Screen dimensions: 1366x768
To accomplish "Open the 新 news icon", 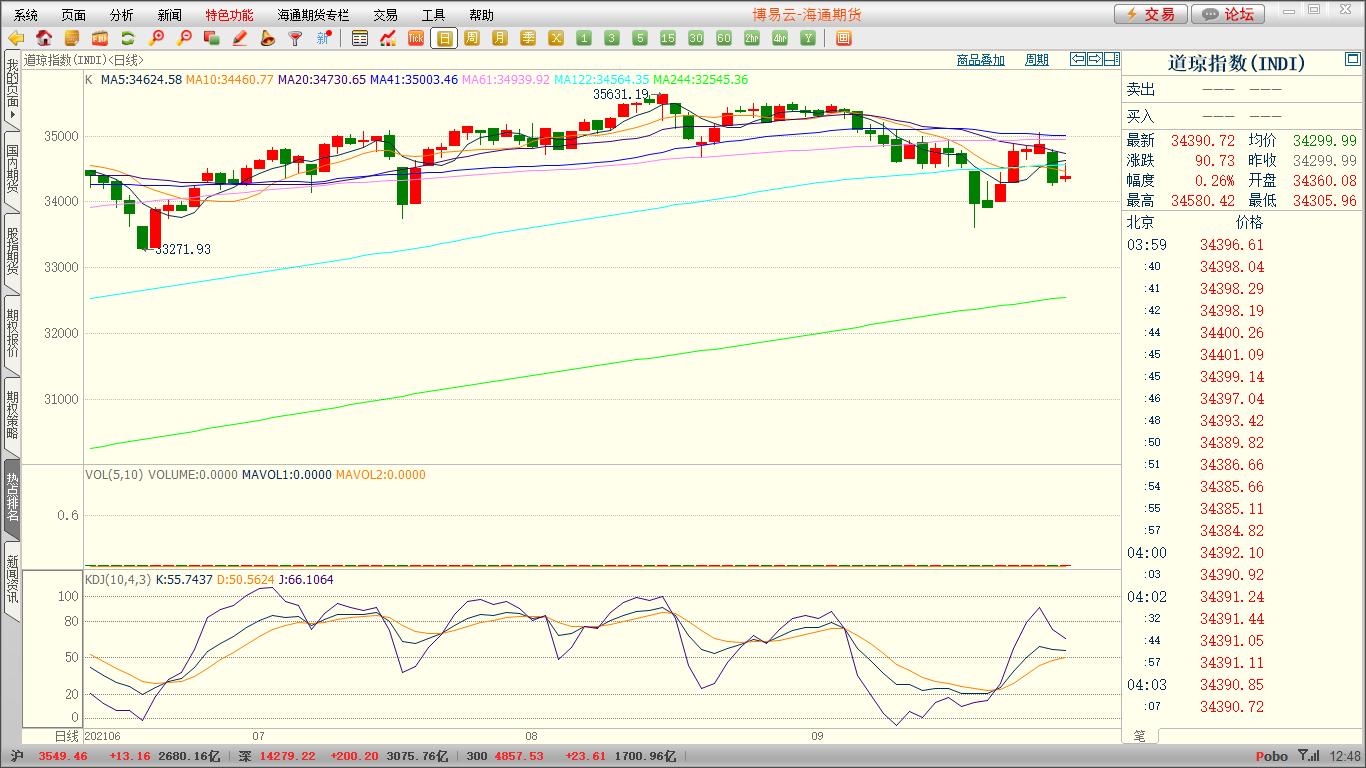I will click(x=323, y=38).
